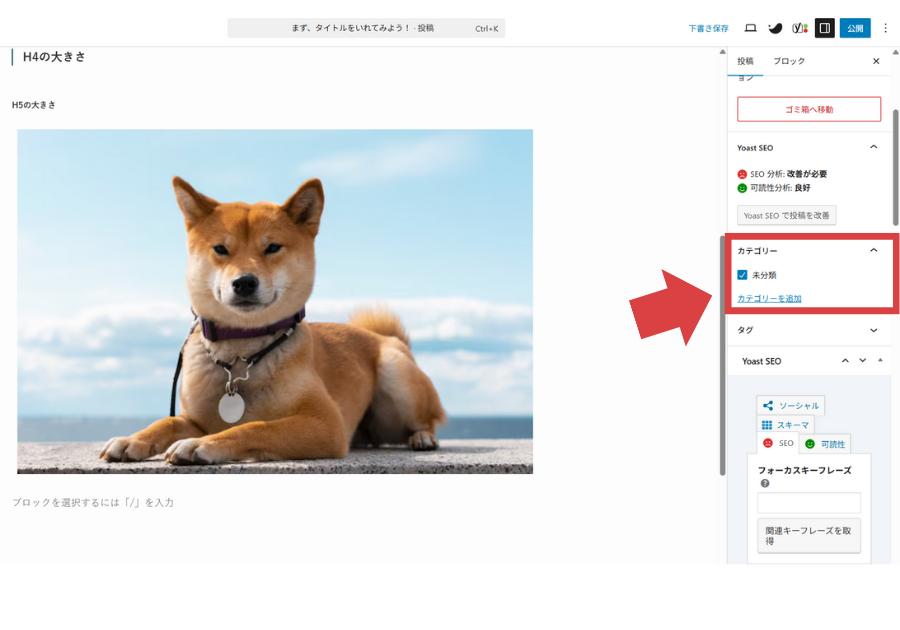Click the Shiba Inu dog image
The height and width of the screenshot is (630, 900).
[275, 301]
